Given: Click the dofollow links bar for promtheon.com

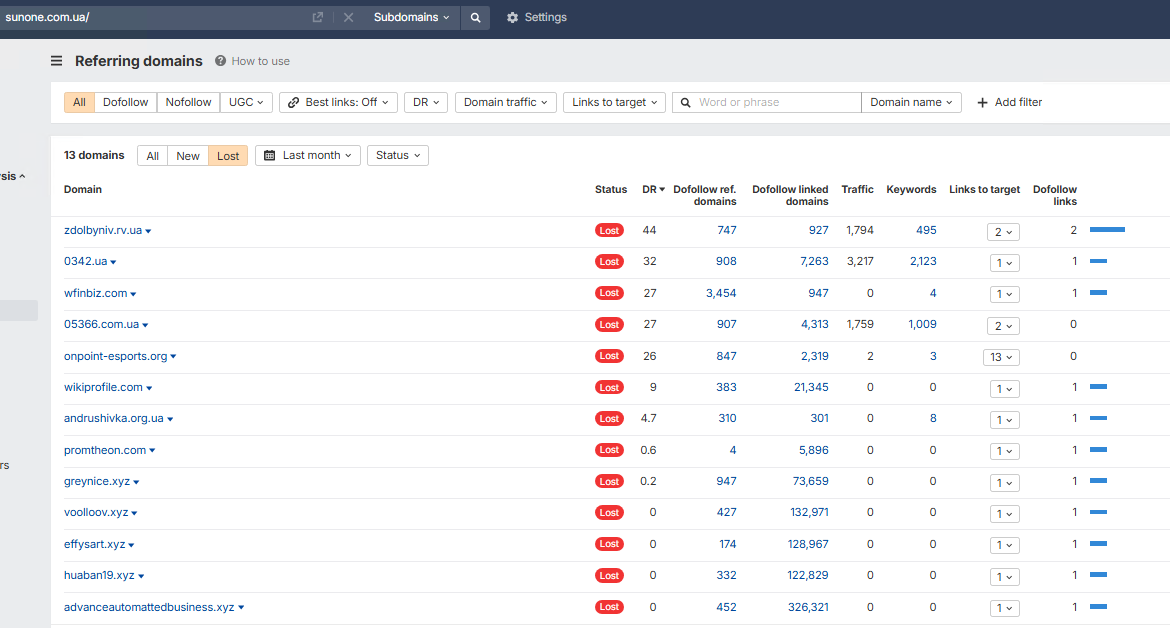Looking at the screenshot, I should [1098, 450].
